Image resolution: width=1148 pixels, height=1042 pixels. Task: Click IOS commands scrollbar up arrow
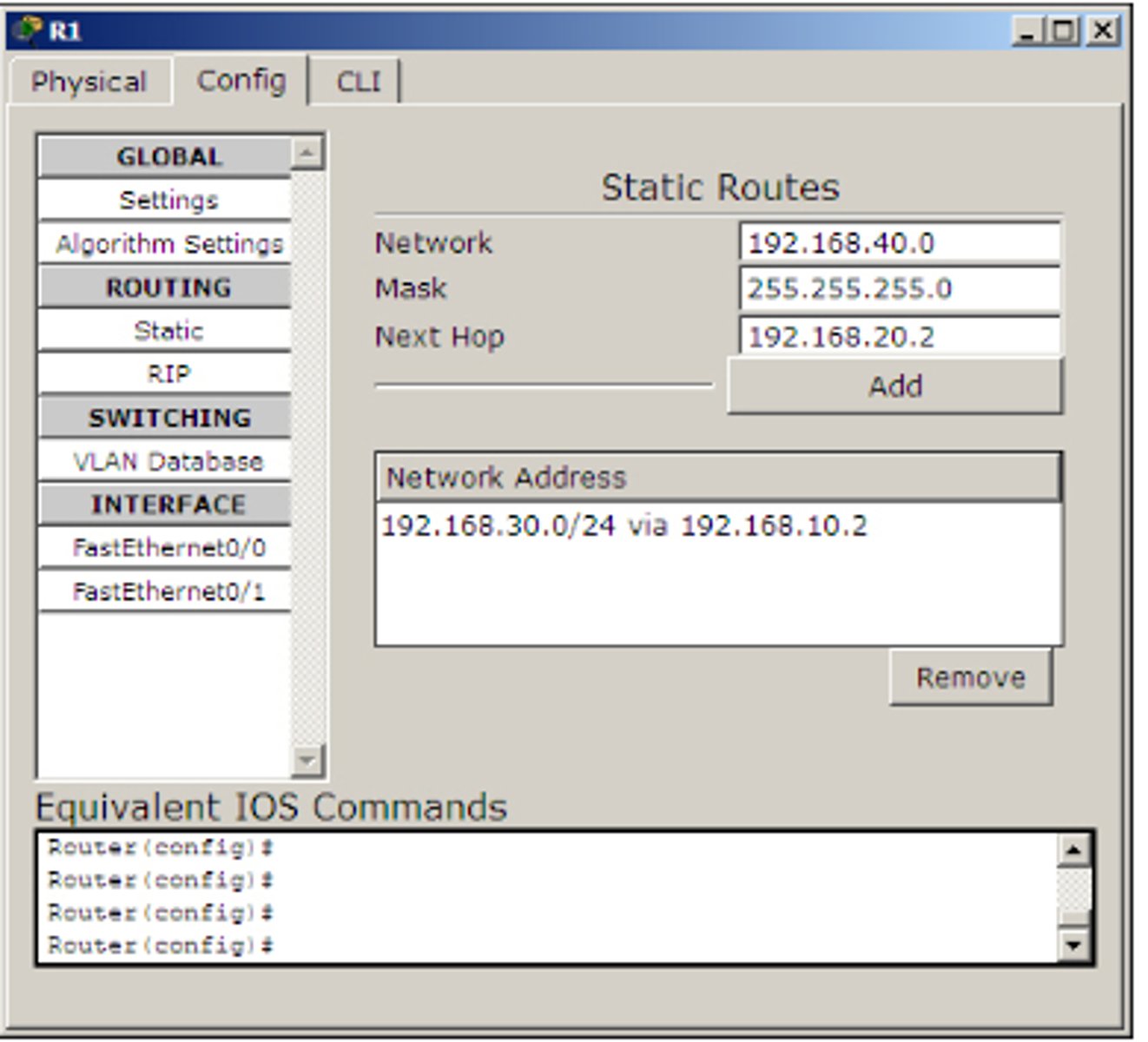pyautogui.click(x=1073, y=849)
